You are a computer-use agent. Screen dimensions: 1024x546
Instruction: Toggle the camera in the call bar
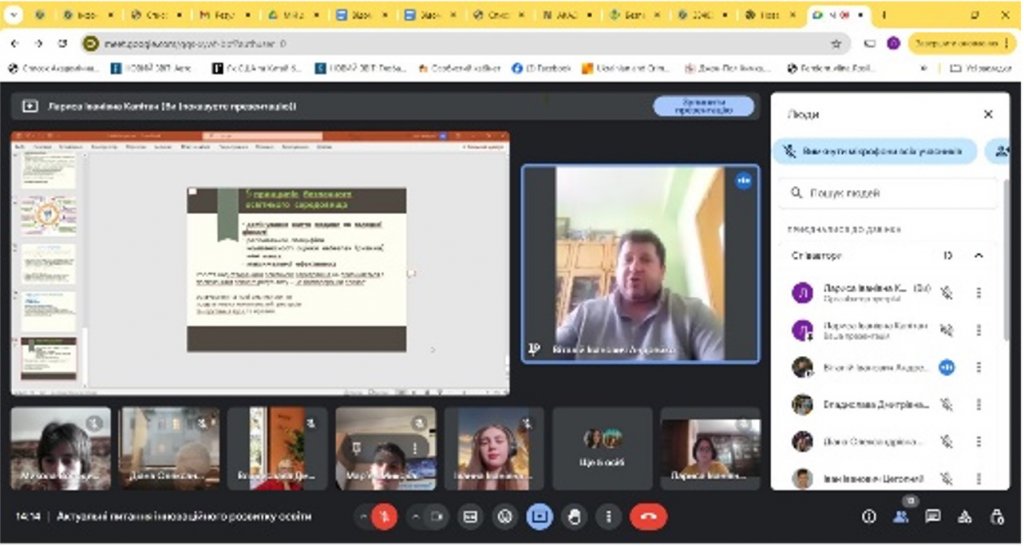click(436, 516)
